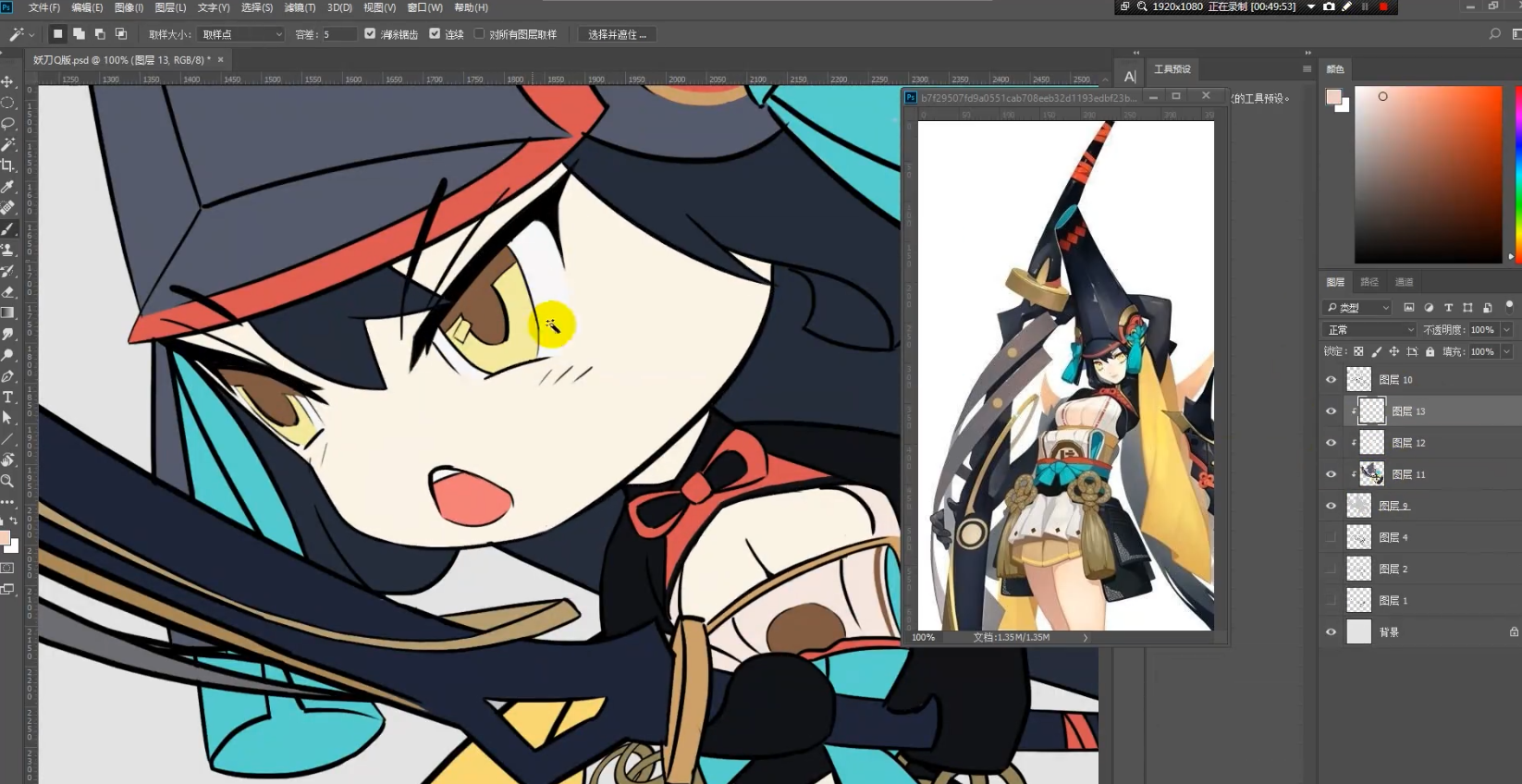Image resolution: width=1522 pixels, height=784 pixels.
Task: Click the lock image pixels brush icon
Action: (1376, 351)
